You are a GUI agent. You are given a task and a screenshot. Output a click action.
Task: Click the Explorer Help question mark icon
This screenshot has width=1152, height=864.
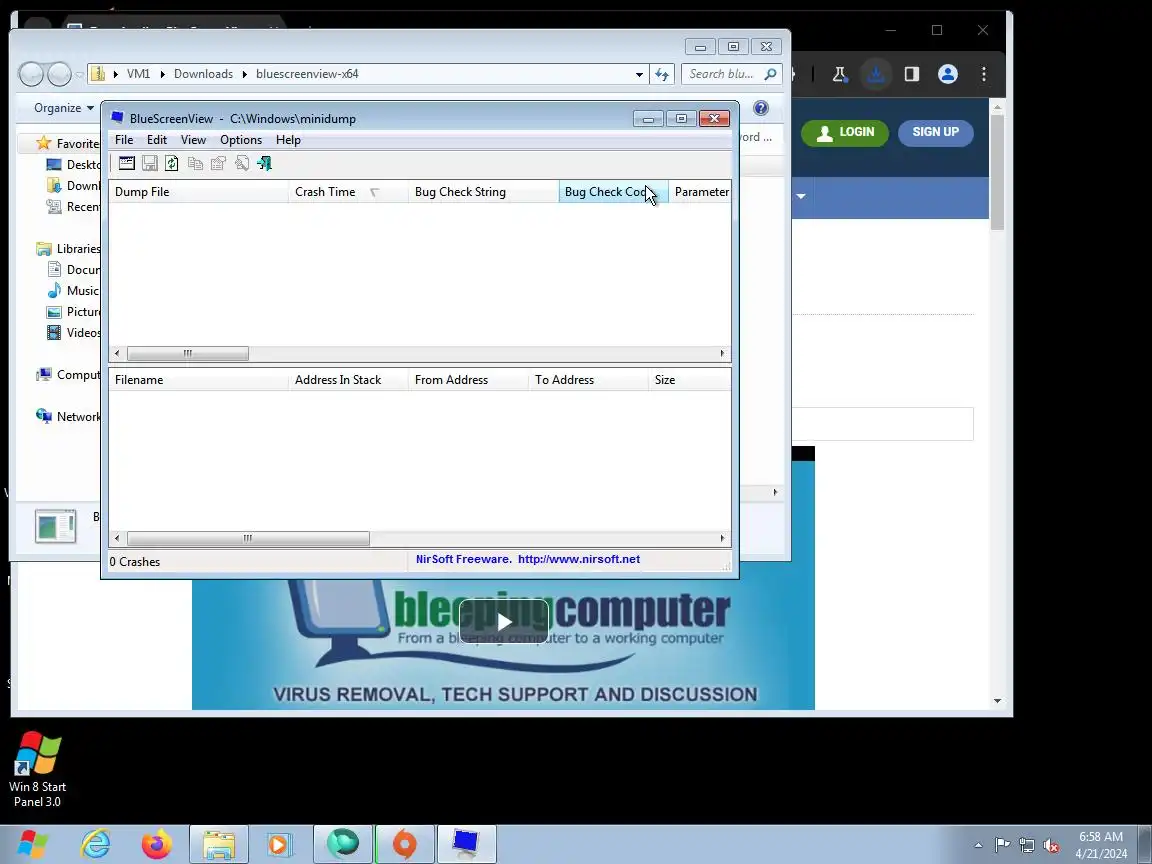761,108
